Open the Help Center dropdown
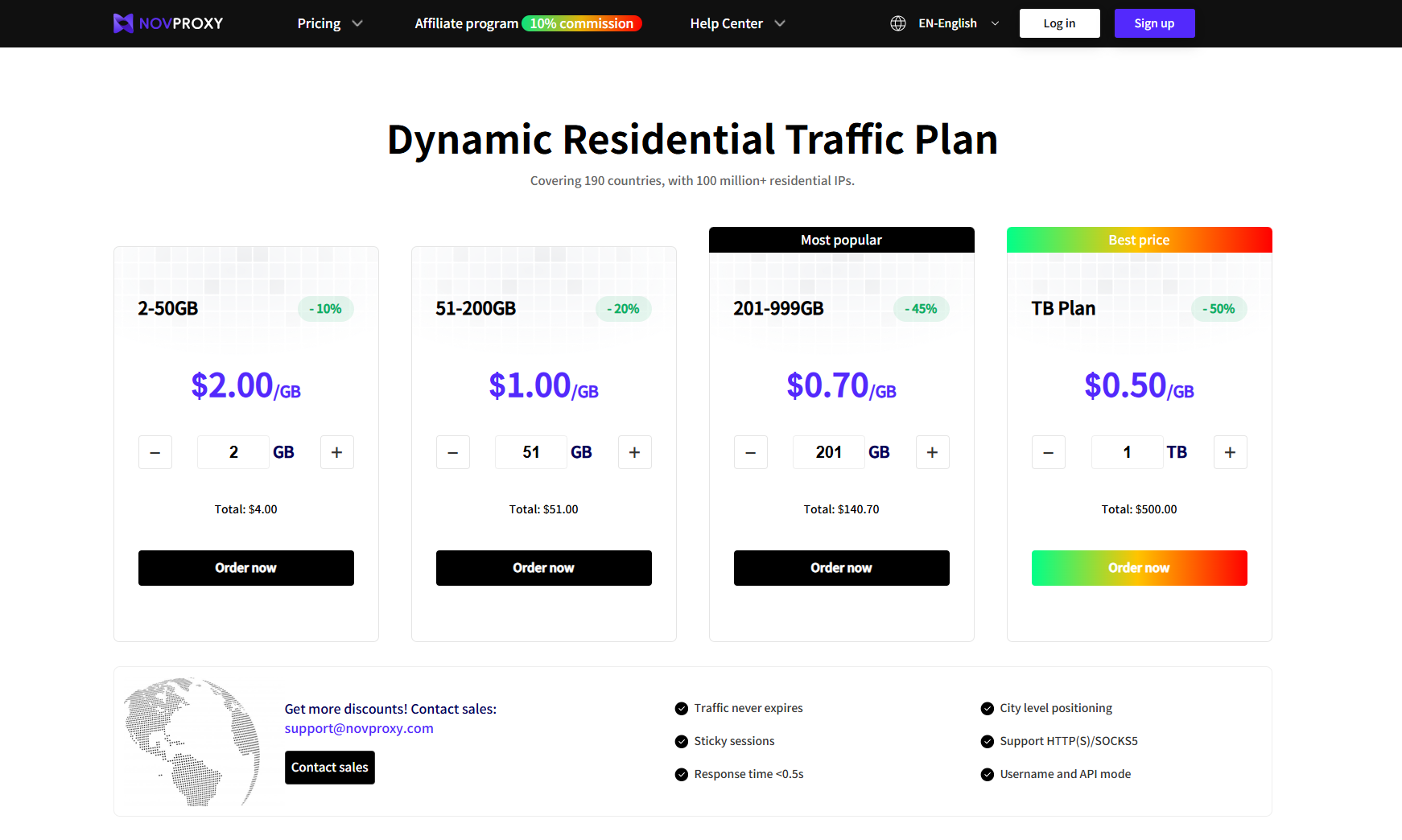 736,23
